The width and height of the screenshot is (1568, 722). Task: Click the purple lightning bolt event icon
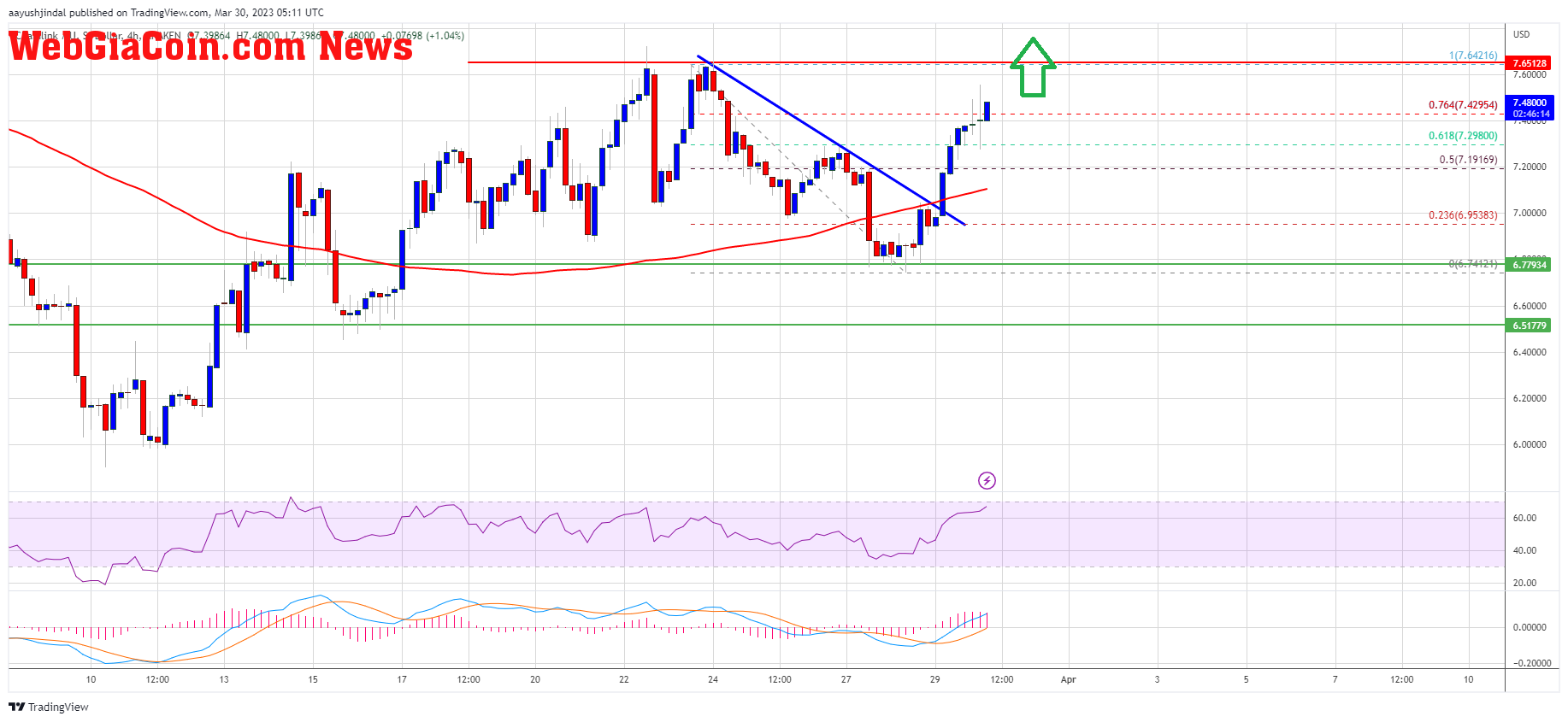(987, 480)
